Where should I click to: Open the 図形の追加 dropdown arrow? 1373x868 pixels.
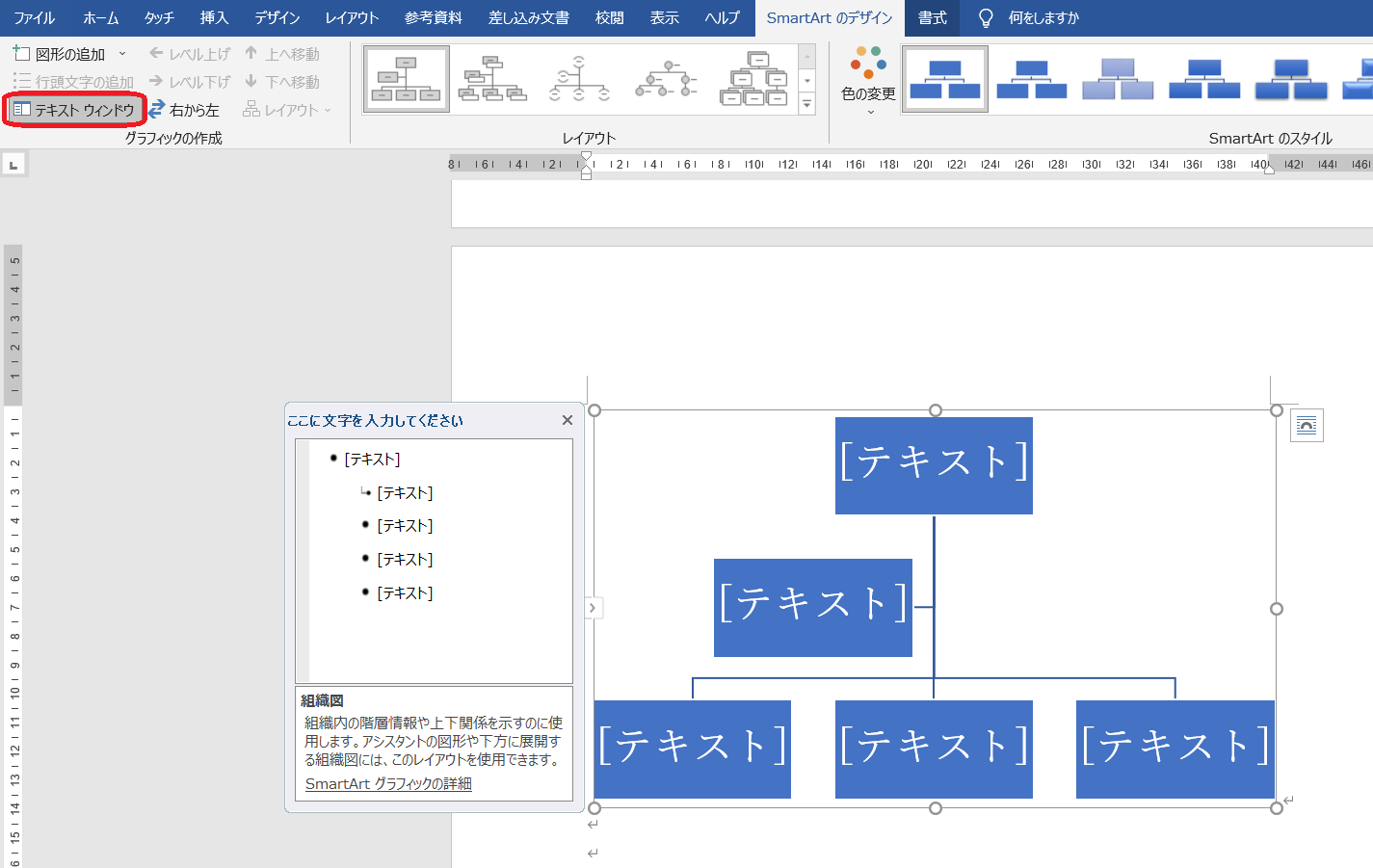tap(122, 54)
